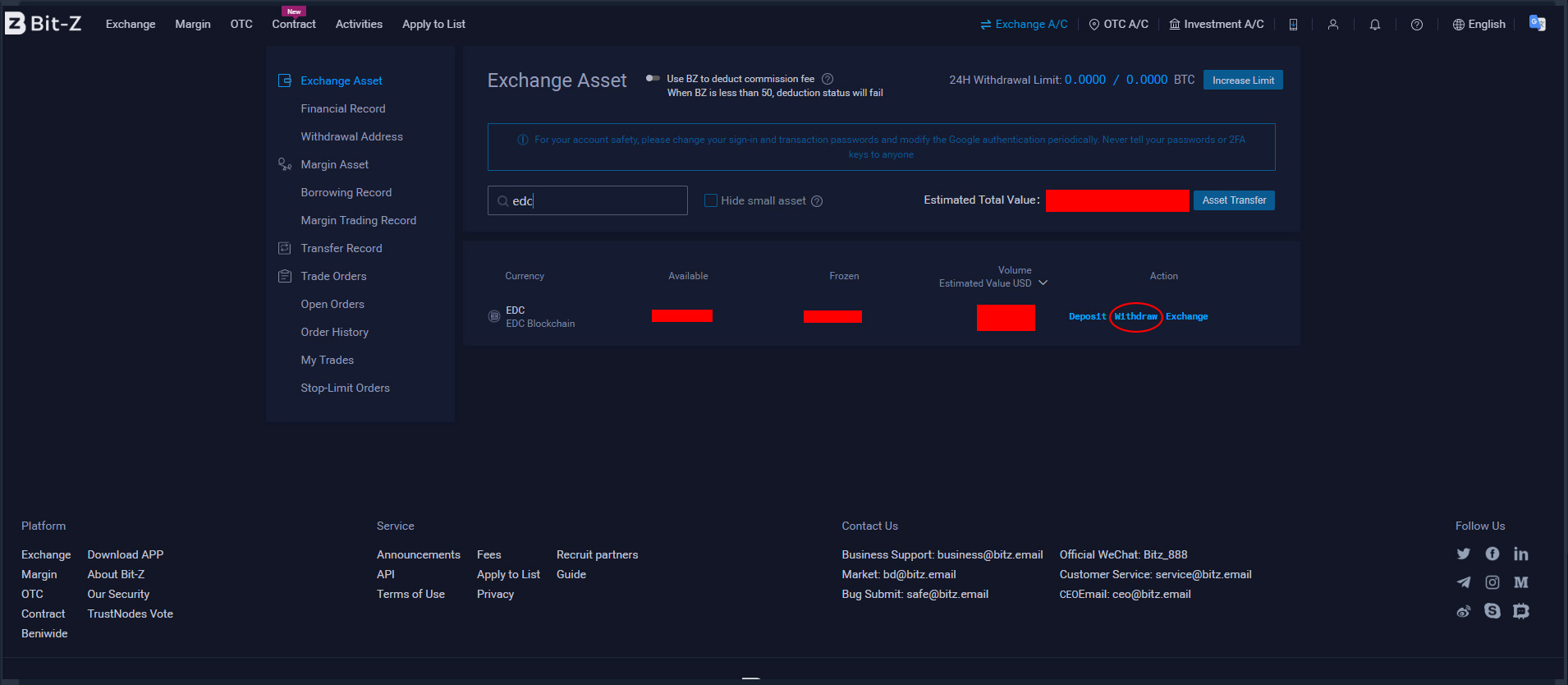The width and height of the screenshot is (1568, 685).
Task: Click Exchange action for EDC
Action: click(x=1187, y=316)
